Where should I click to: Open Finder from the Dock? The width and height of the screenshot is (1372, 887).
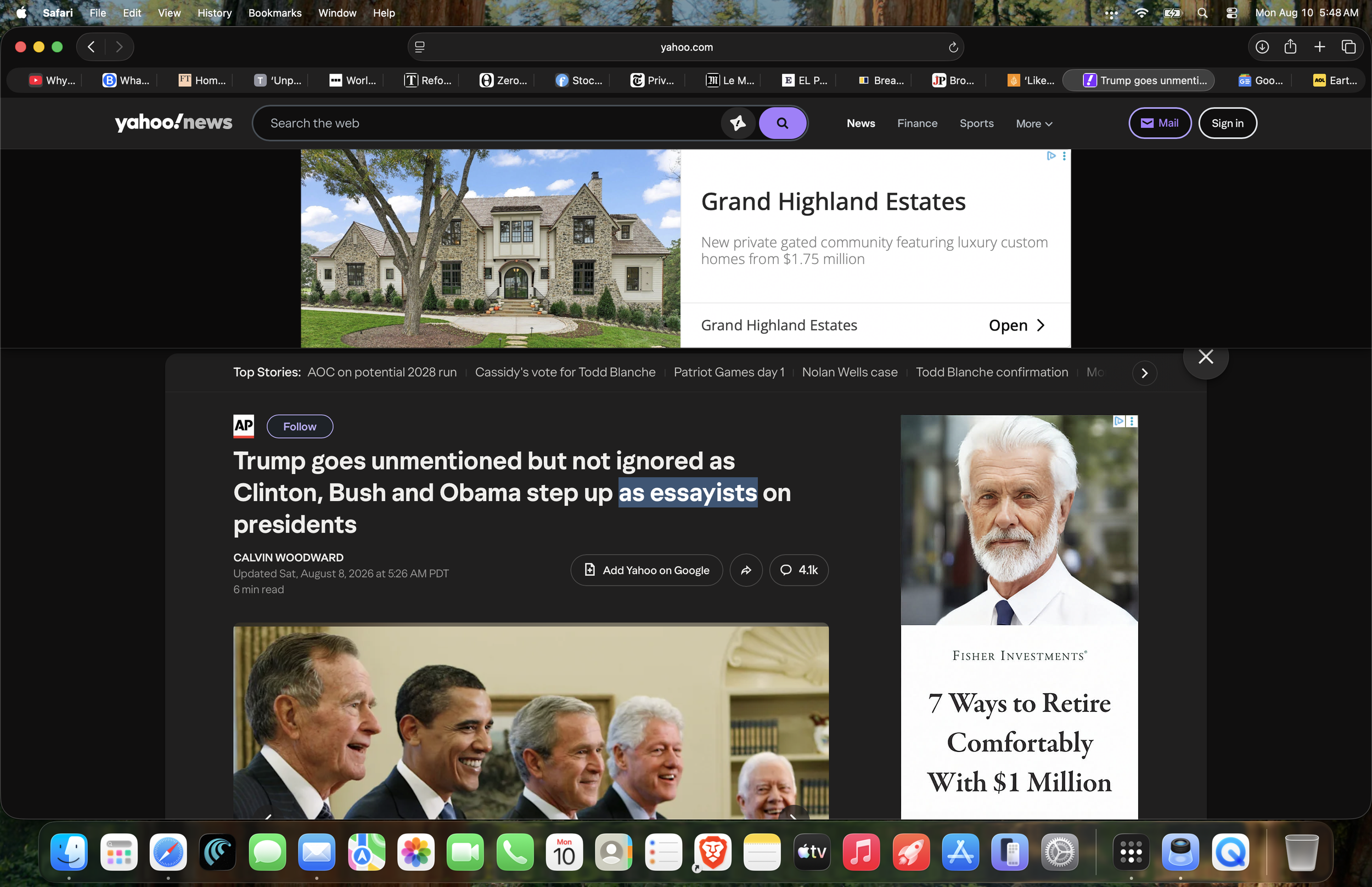(69, 851)
